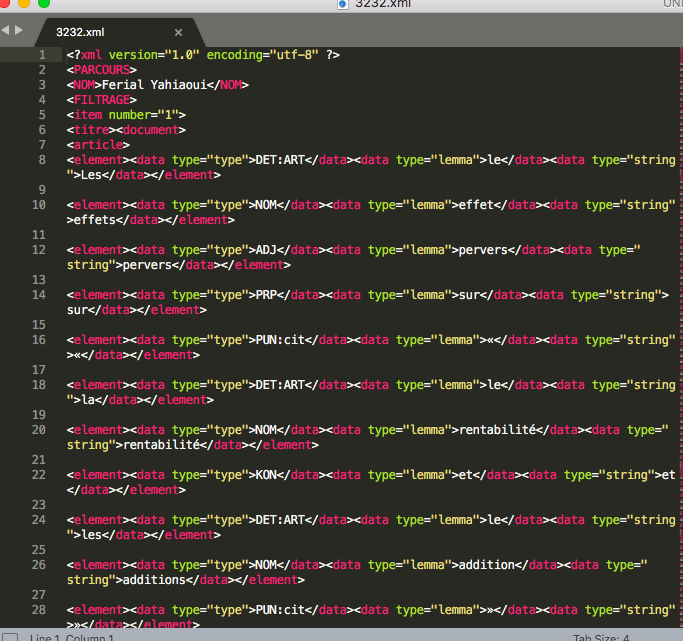Close the 3232.xml tab

tap(178, 33)
